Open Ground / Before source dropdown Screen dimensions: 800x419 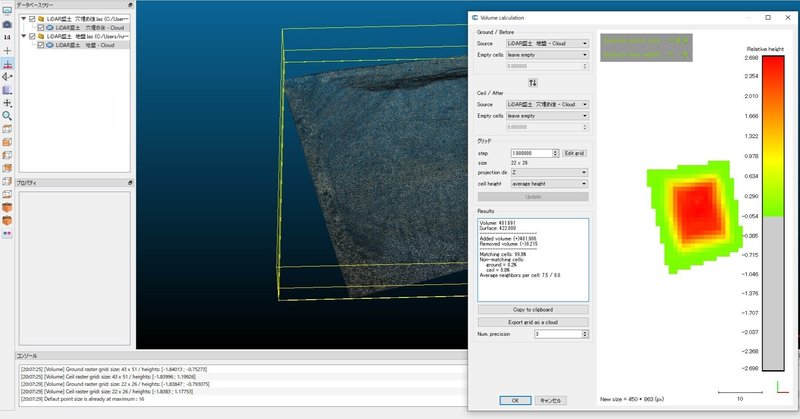click(547, 43)
